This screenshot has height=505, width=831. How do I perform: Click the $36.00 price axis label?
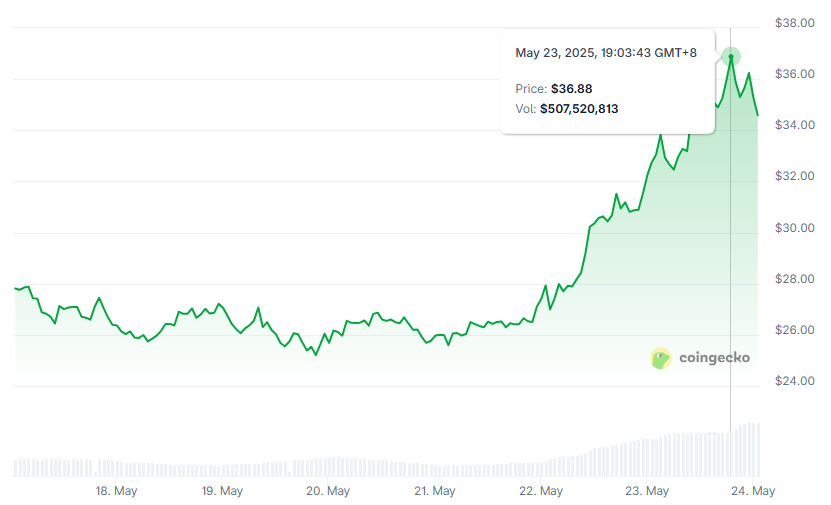(794, 74)
